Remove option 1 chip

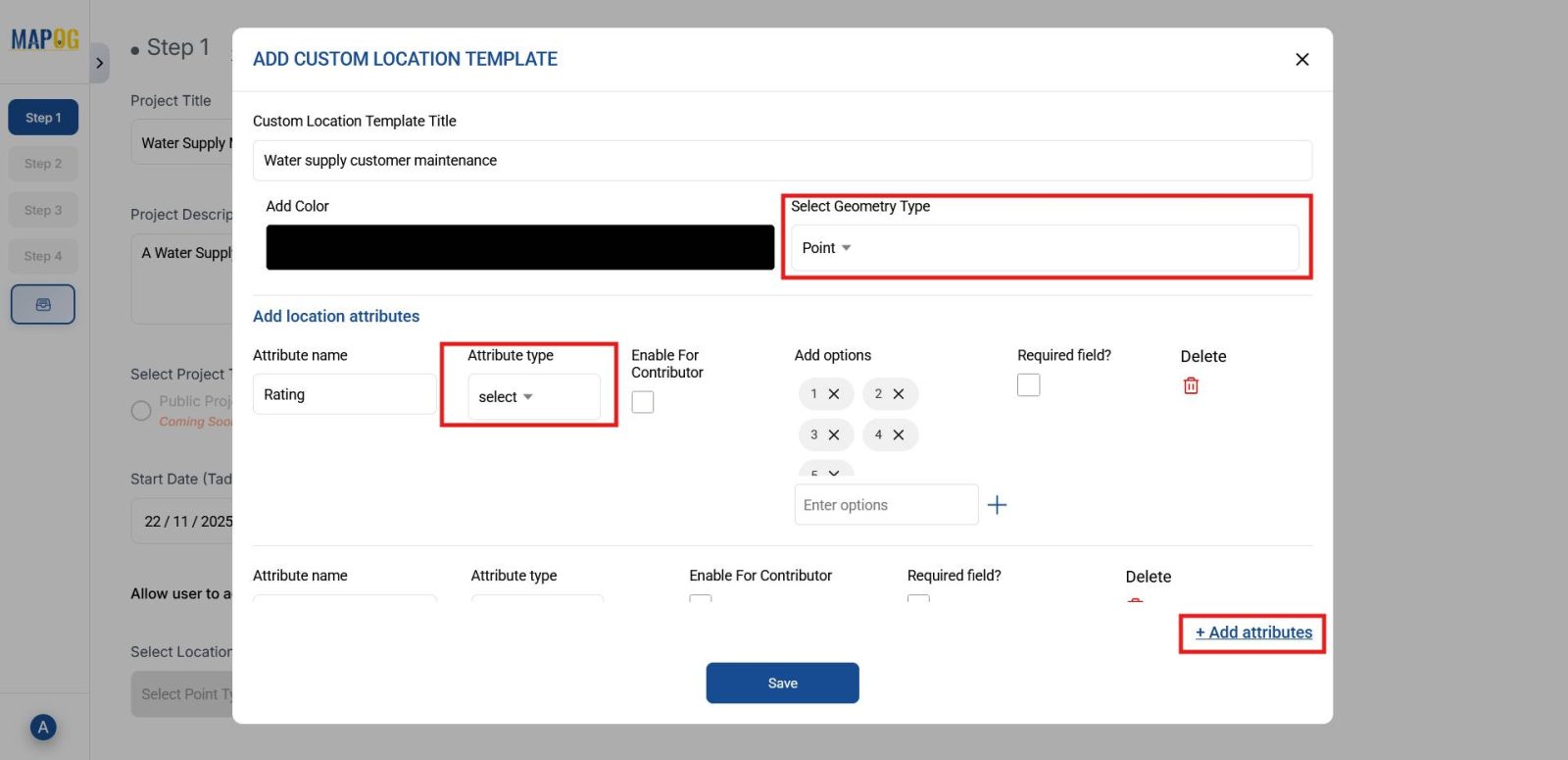[x=834, y=394]
